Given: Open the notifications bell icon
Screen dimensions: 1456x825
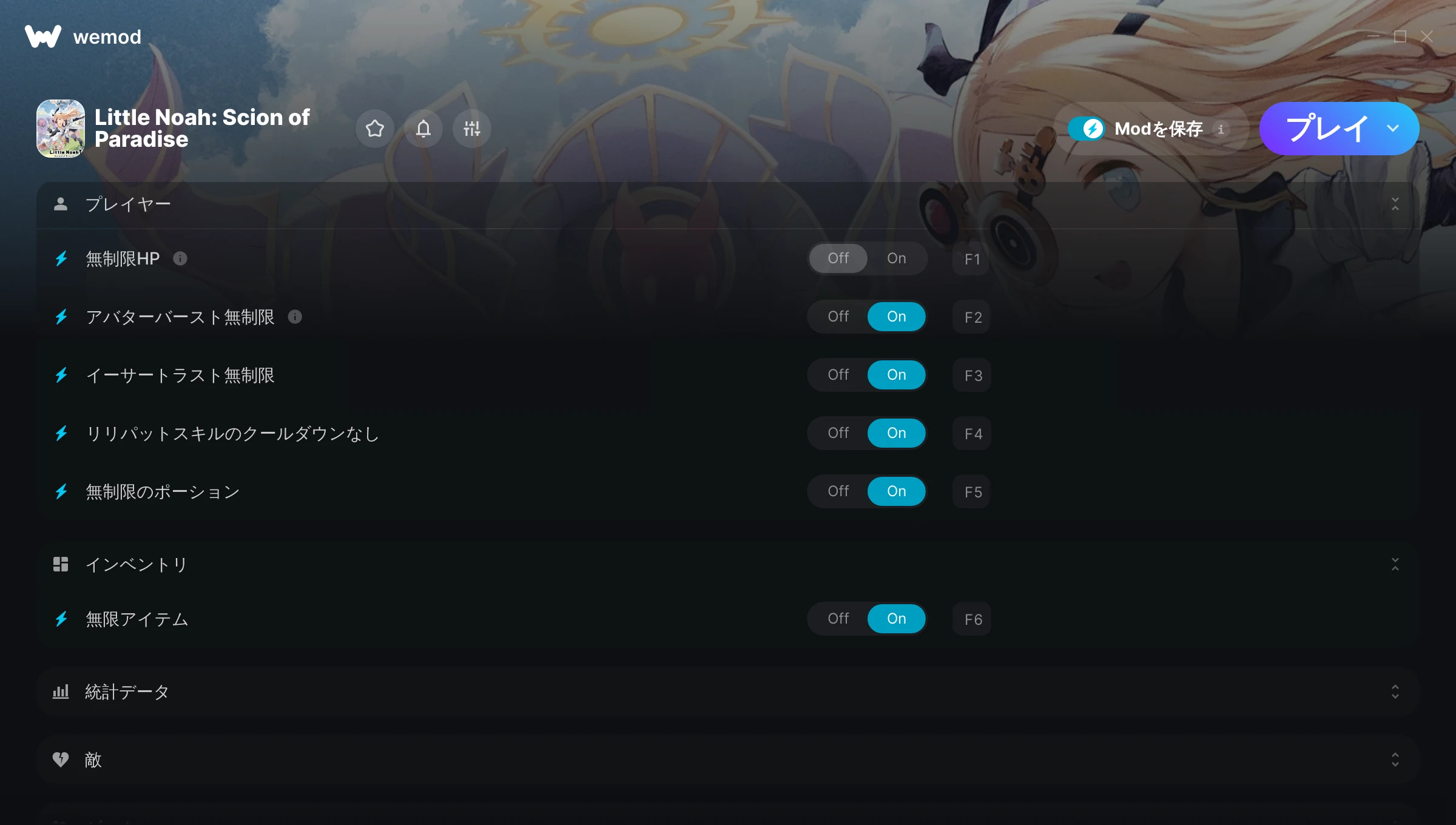Looking at the screenshot, I should [423, 129].
